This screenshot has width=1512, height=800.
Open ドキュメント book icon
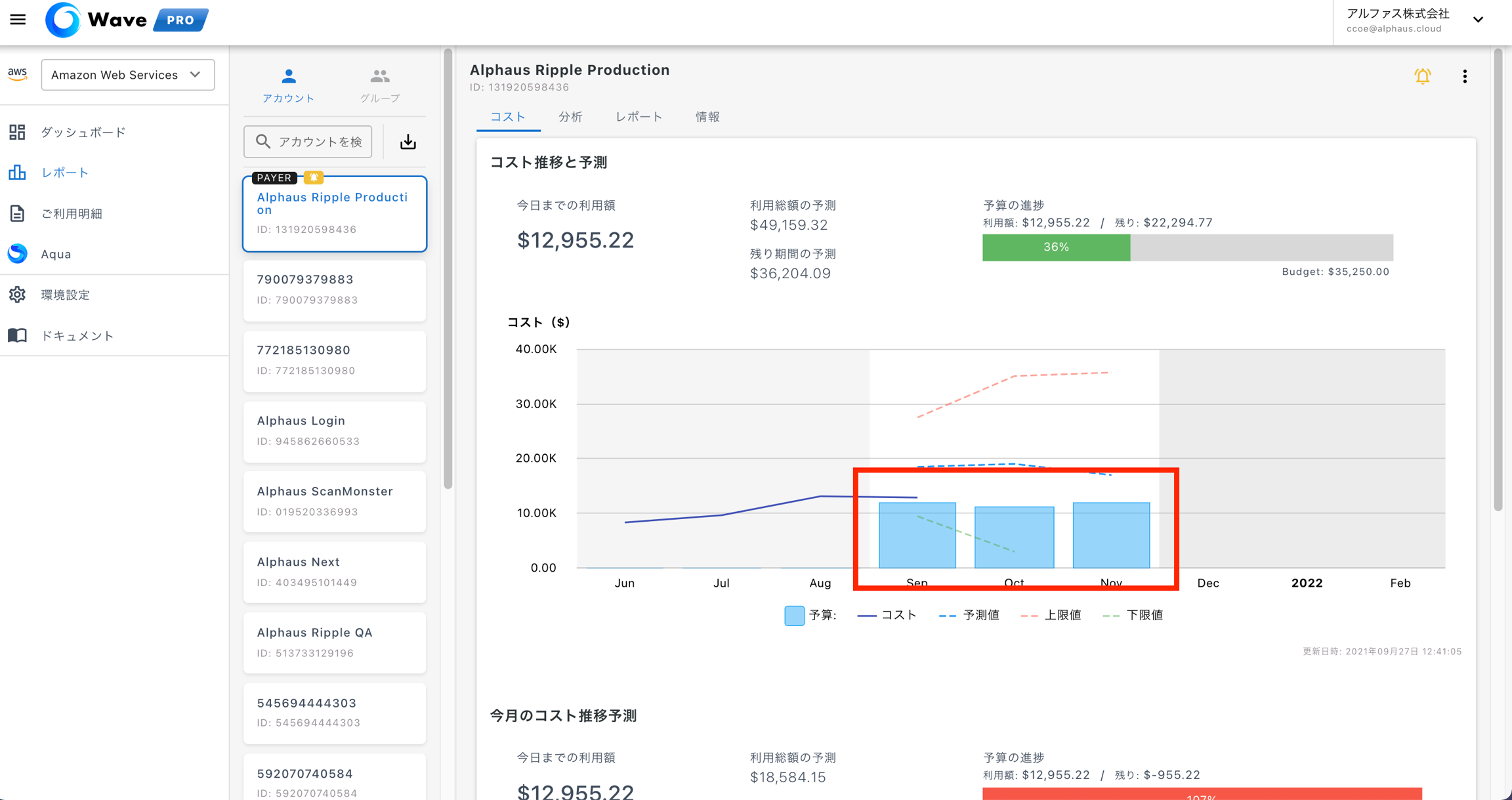[x=17, y=335]
